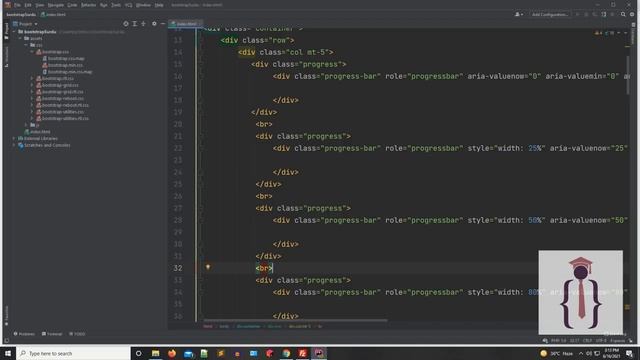Expand Scratches and Consoles
The image size is (640, 360).
coord(14,145)
